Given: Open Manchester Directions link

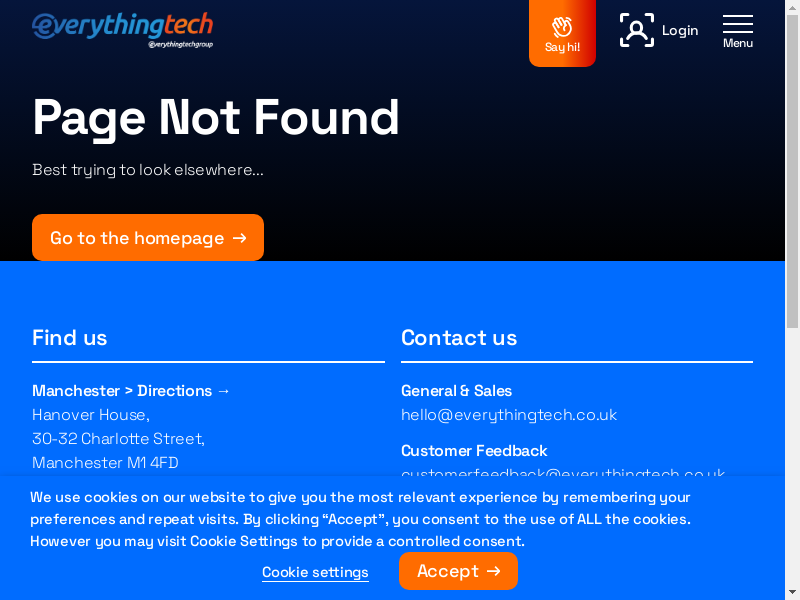Looking at the screenshot, I should coord(131,391).
